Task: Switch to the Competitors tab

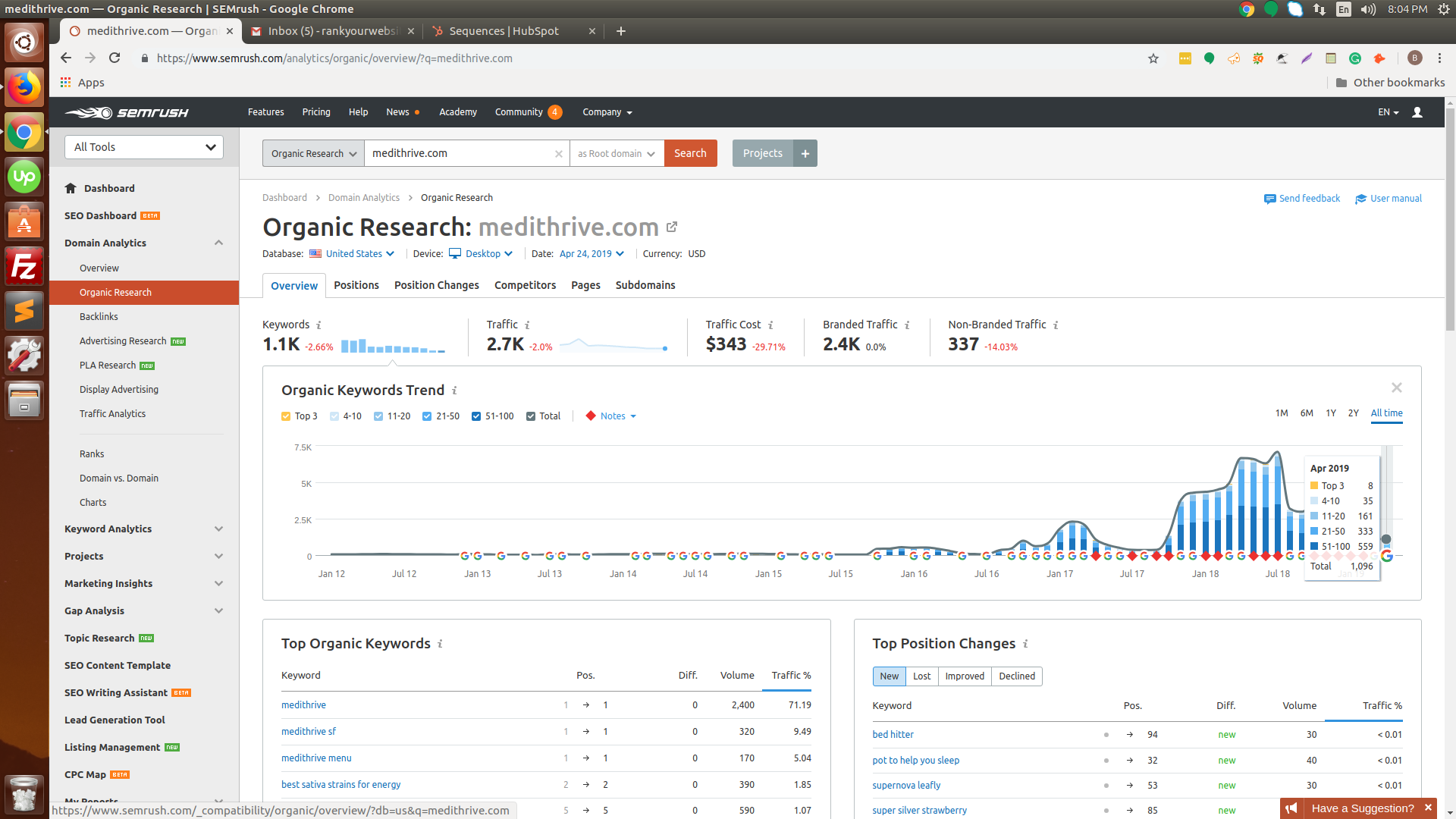Action: pyautogui.click(x=525, y=286)
